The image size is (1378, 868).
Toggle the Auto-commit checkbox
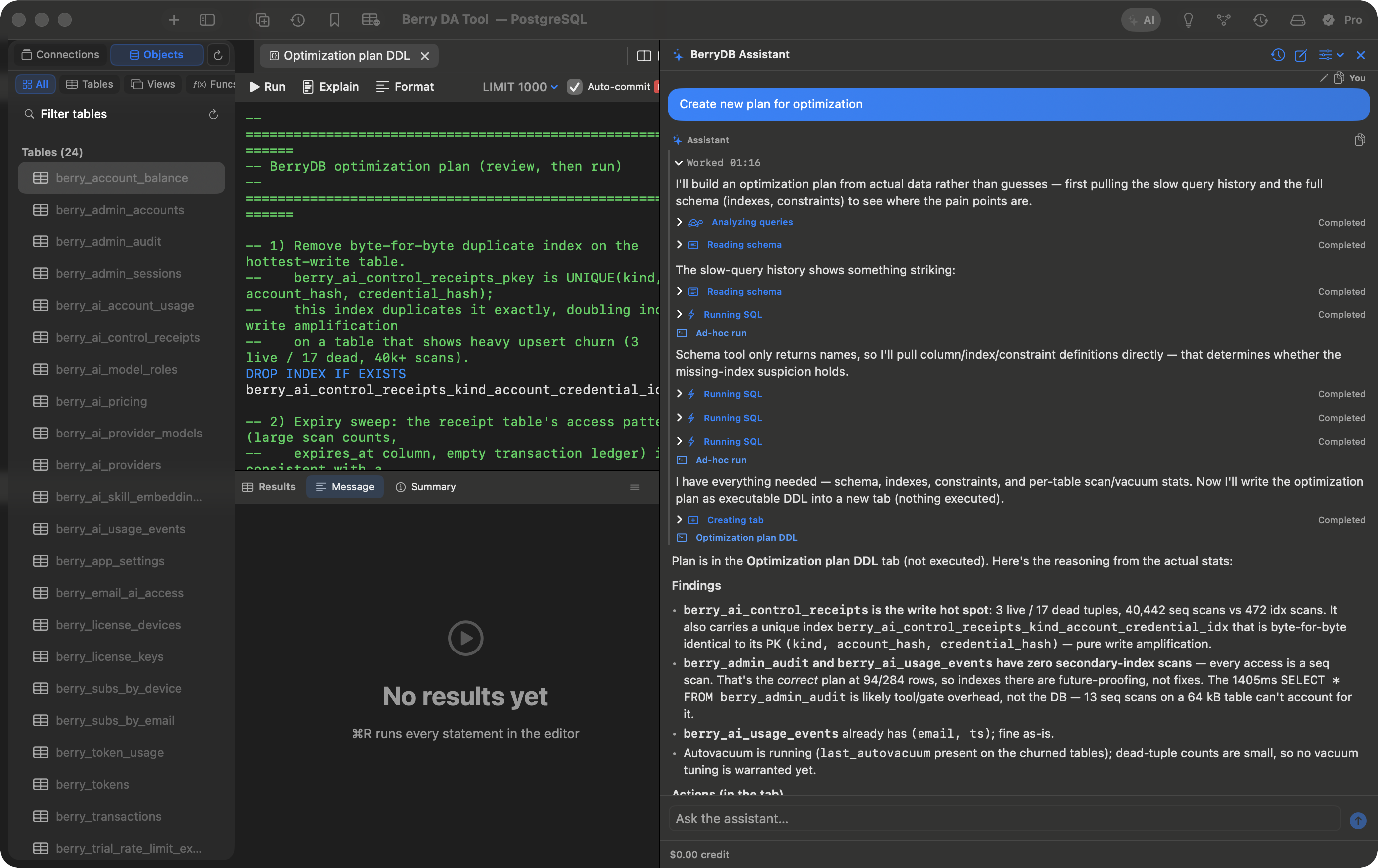(574, 87)
